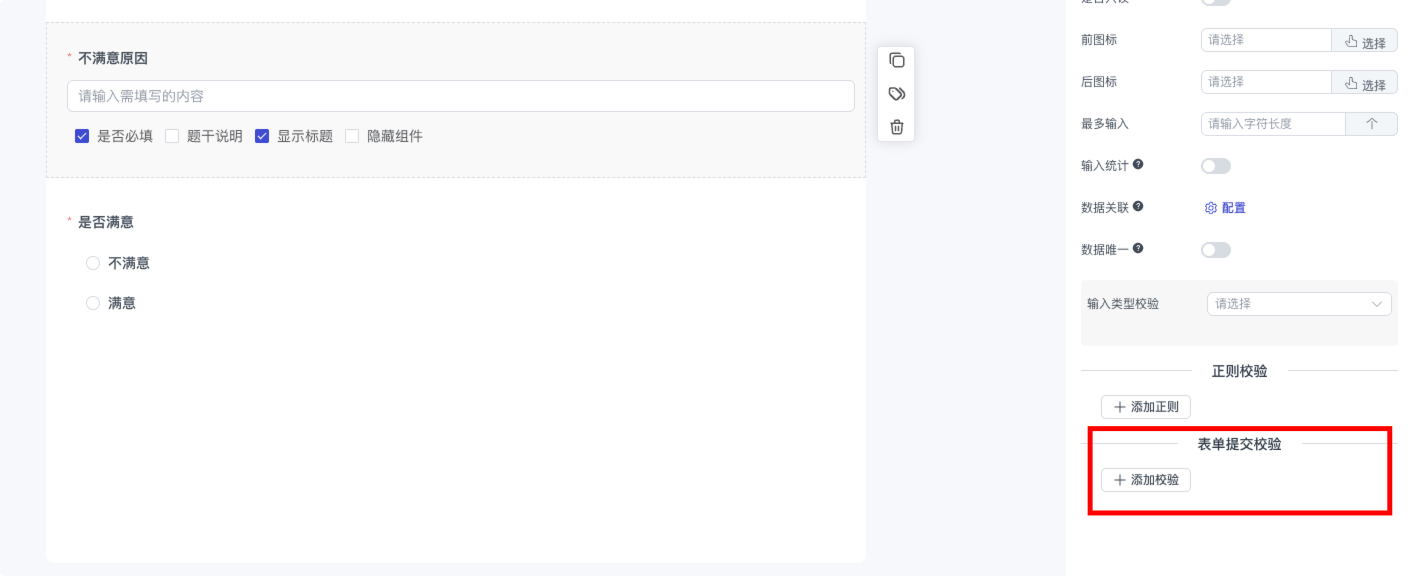Image resolution: width=1415 pixels, height=576 pixels.
Task: Click the copy component icon
Action: (896, 60)
